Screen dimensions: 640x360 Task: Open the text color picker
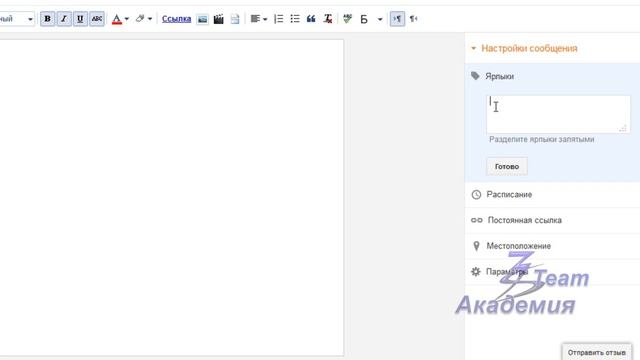120,19
